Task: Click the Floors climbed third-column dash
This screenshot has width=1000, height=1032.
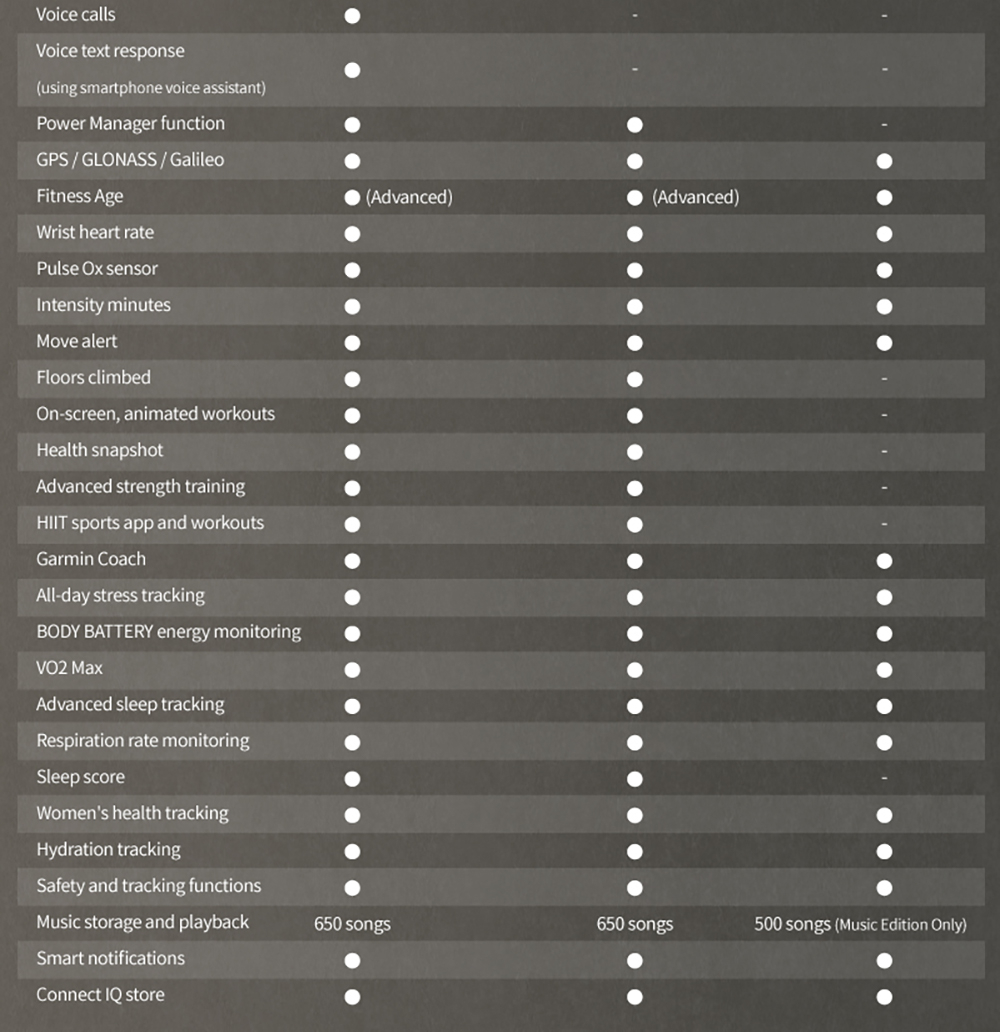Action: (x=884, y=378)
